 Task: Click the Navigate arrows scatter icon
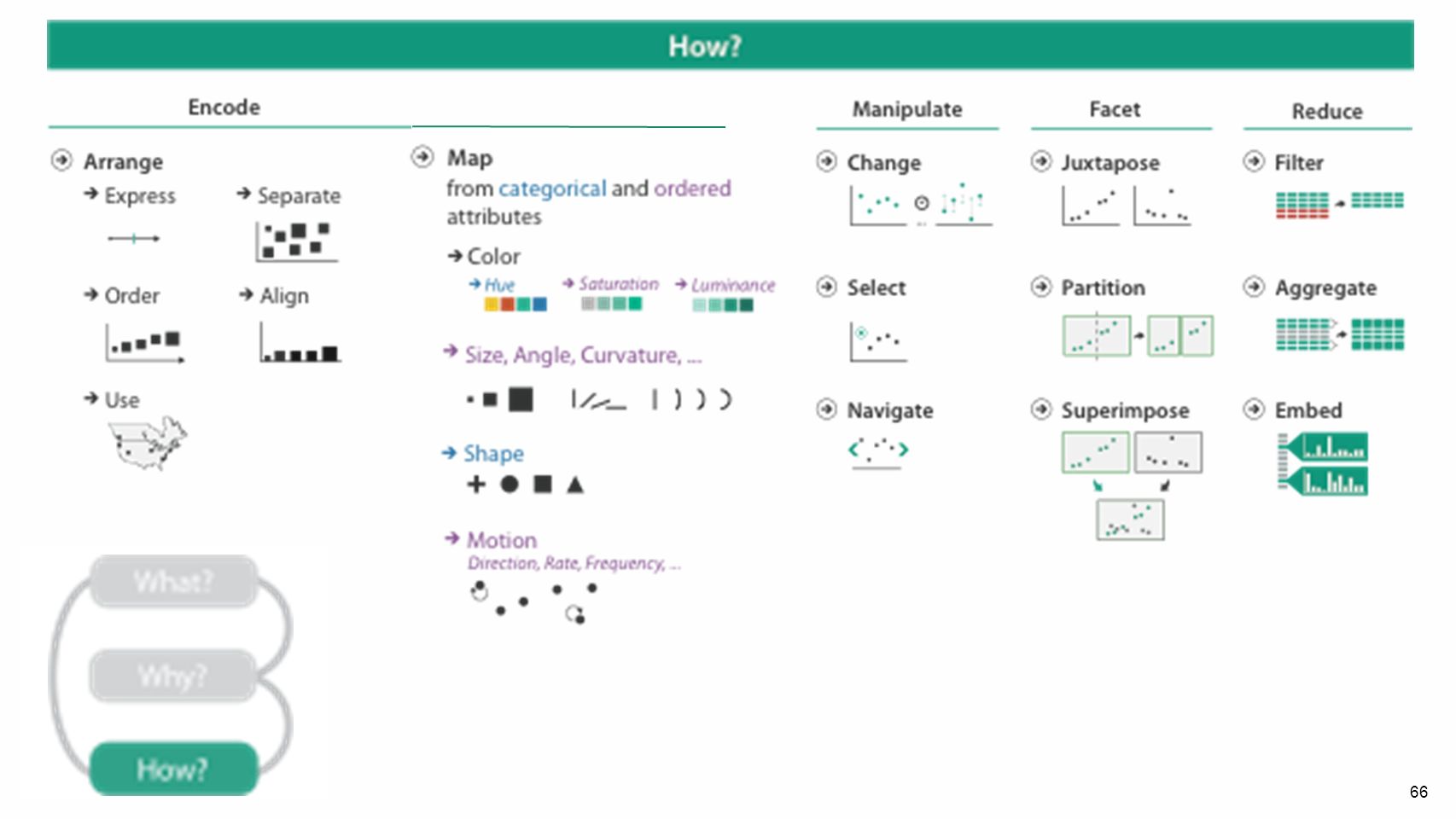click(x=878, y=450)
